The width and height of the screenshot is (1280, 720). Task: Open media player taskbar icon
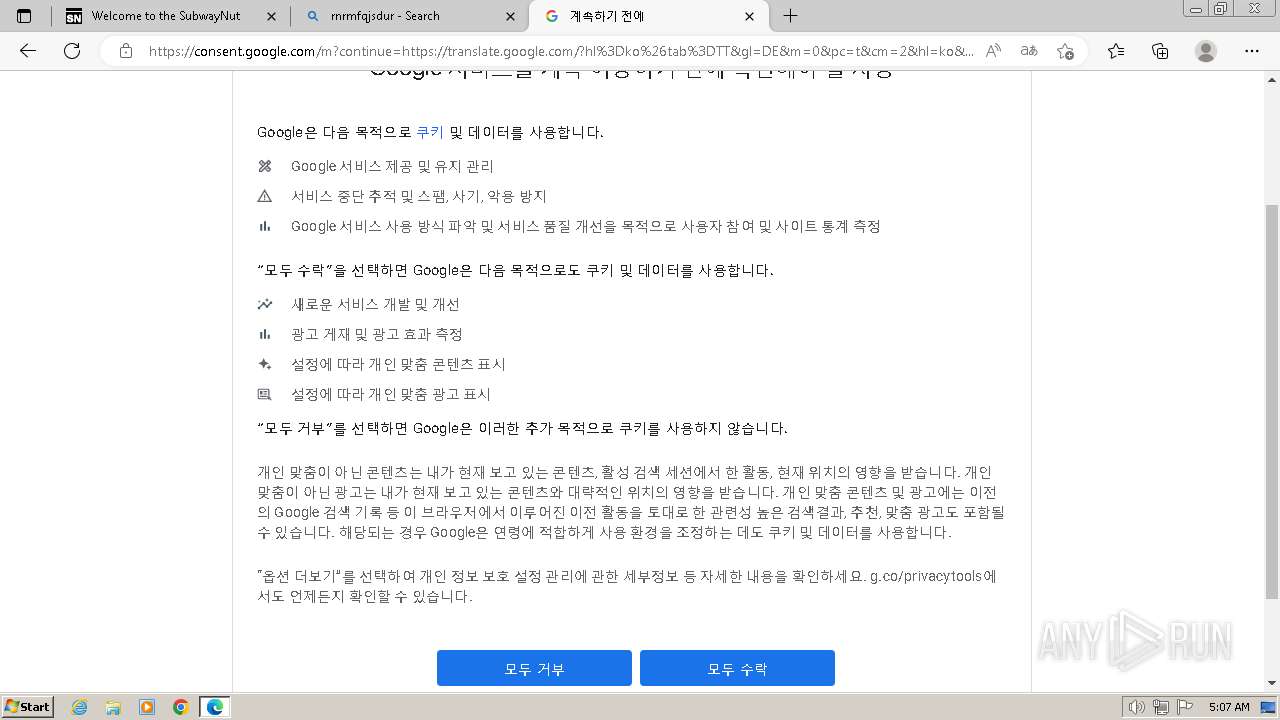[x=147, y=707]
